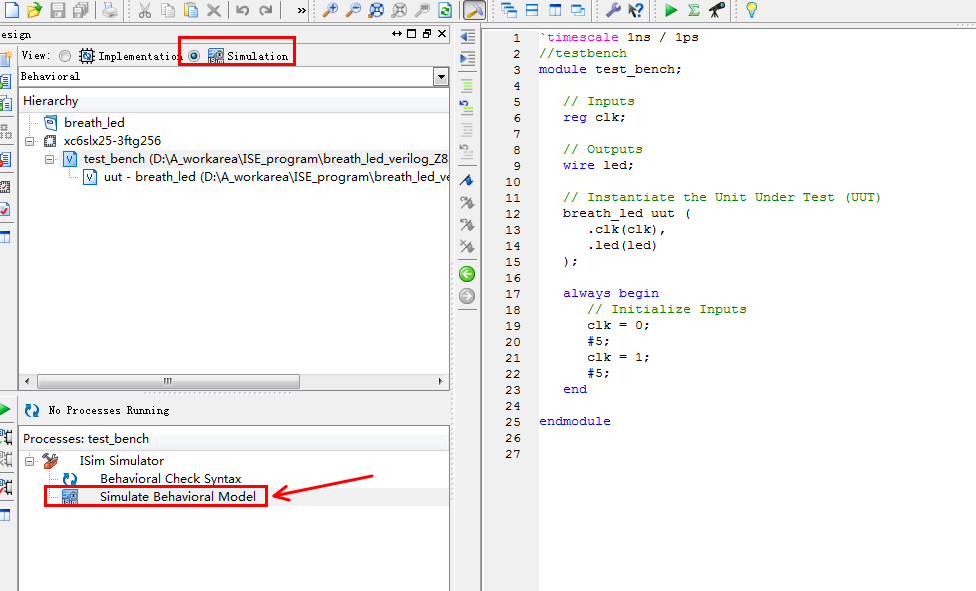Click the Undo arrow icon
The width and height of the screenshot is (976, 591).
(x=242, y=10)
